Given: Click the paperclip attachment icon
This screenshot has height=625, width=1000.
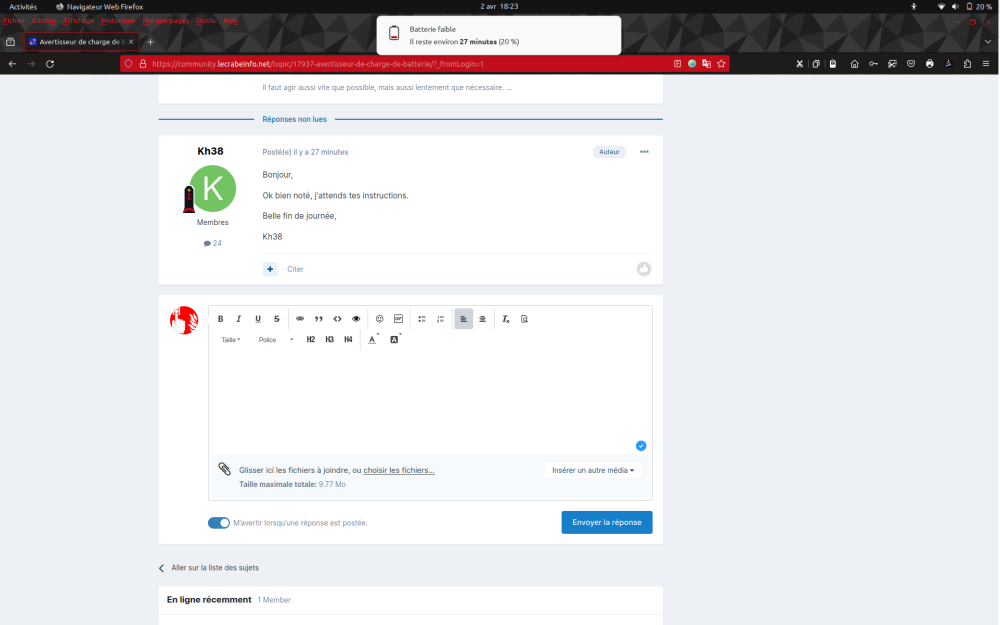Looking at the screenshot, I should pyautogui.click(x=224, y=469).
